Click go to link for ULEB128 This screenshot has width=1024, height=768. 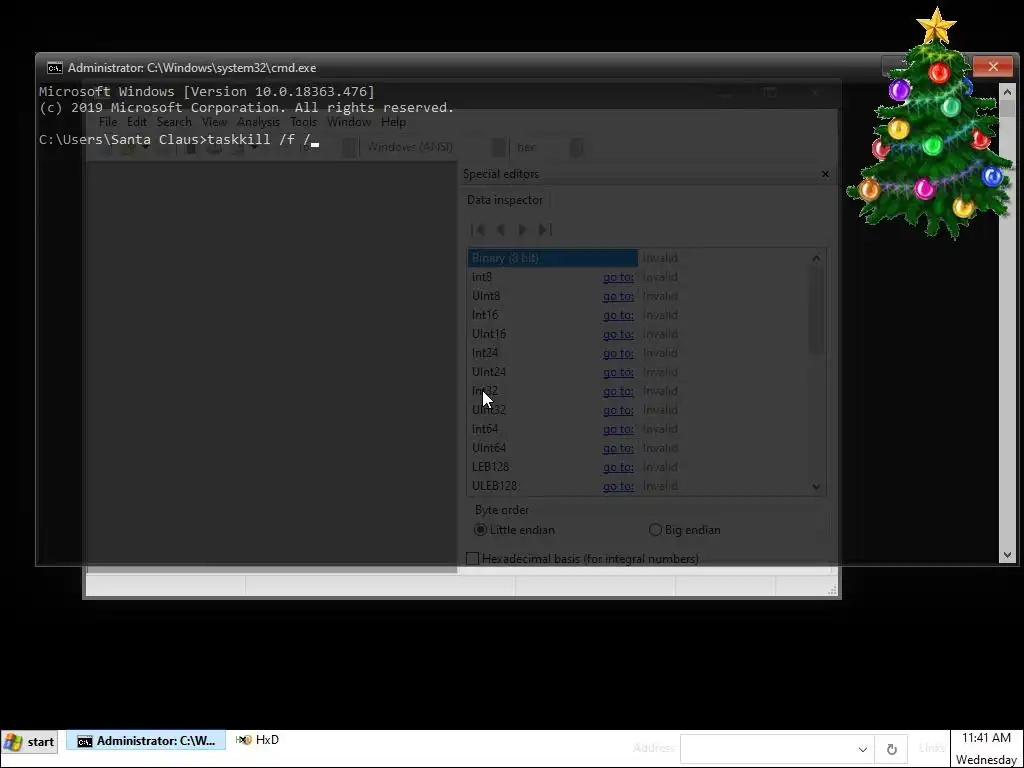point(618,486)
